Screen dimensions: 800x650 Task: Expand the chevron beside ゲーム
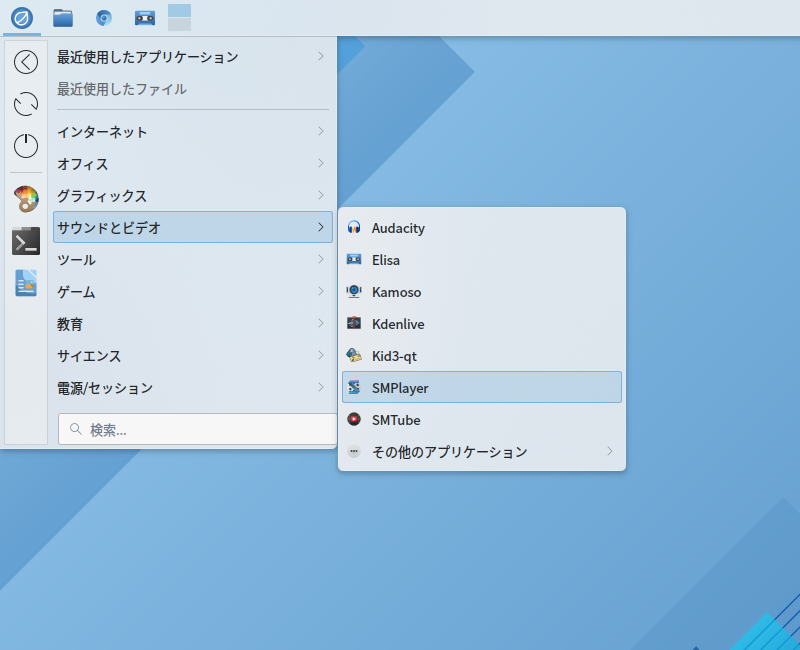coord(321,291)
